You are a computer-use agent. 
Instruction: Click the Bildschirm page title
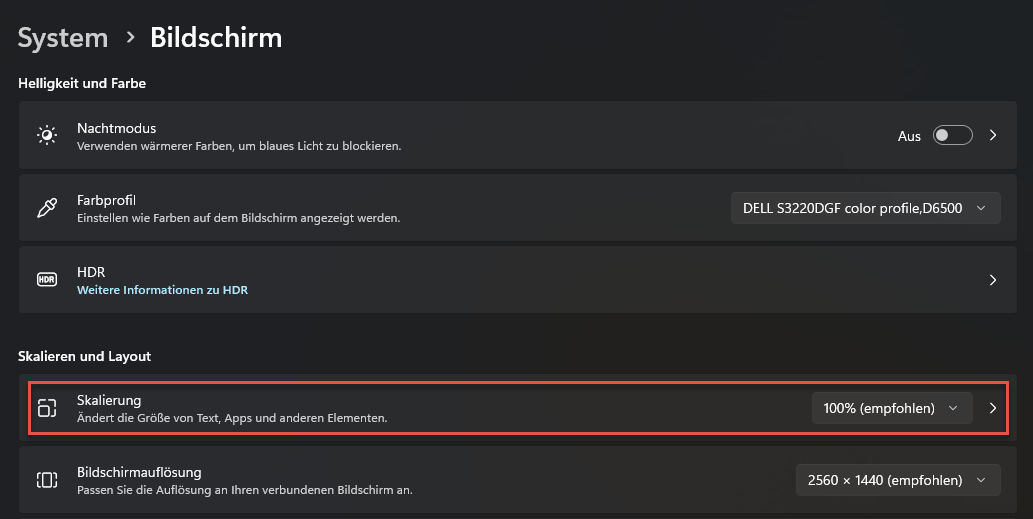[216, 38]
